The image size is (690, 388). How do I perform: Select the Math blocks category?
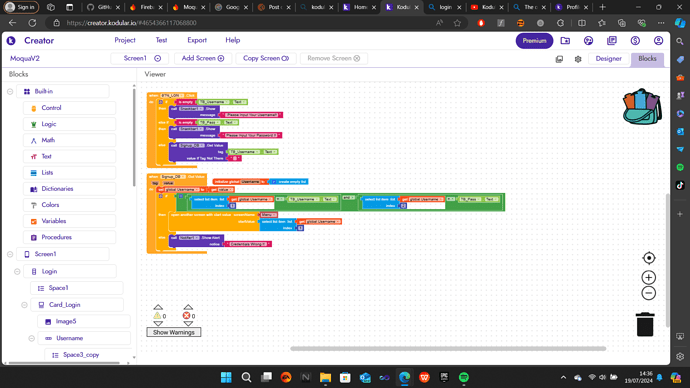pos(69,140)
